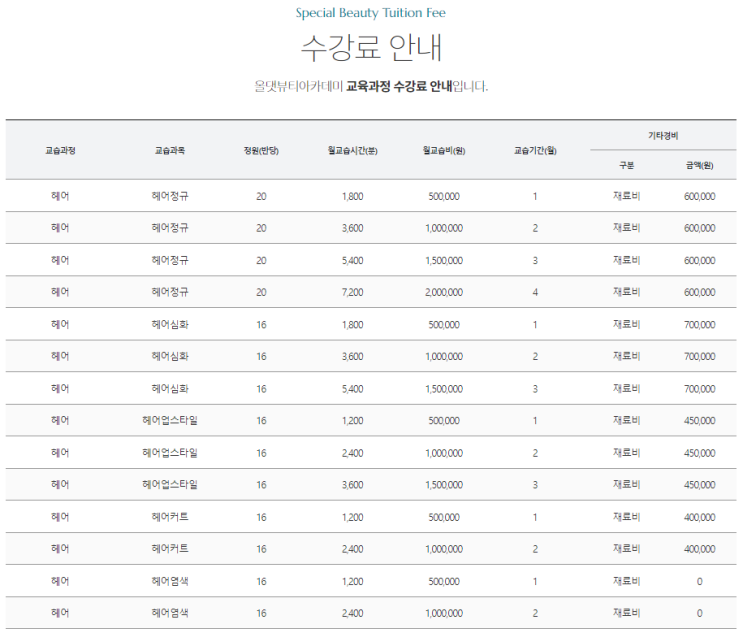Screen dimensions: 743x633
Task: Click the '7,200' monthly minutes cell
Action: pyautogui.click(x=353, y=292)
